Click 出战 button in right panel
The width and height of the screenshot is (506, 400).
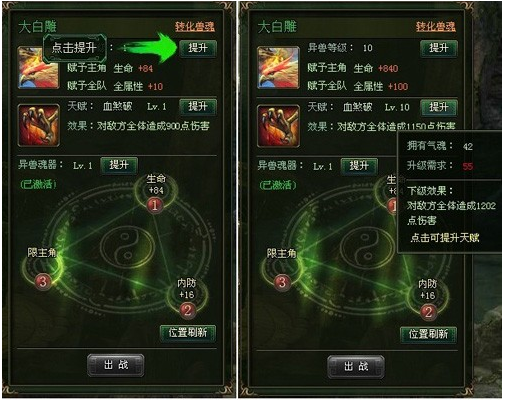tap(356, 367)
